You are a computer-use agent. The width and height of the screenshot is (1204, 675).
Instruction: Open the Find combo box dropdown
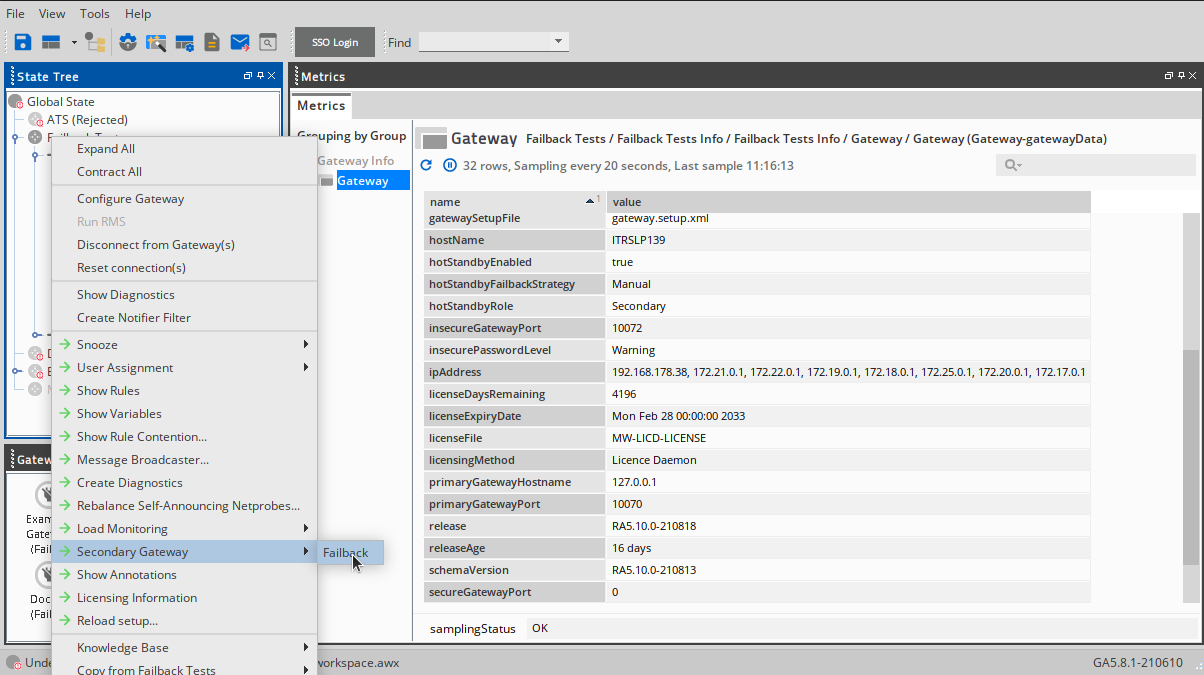tap(557, 42)
